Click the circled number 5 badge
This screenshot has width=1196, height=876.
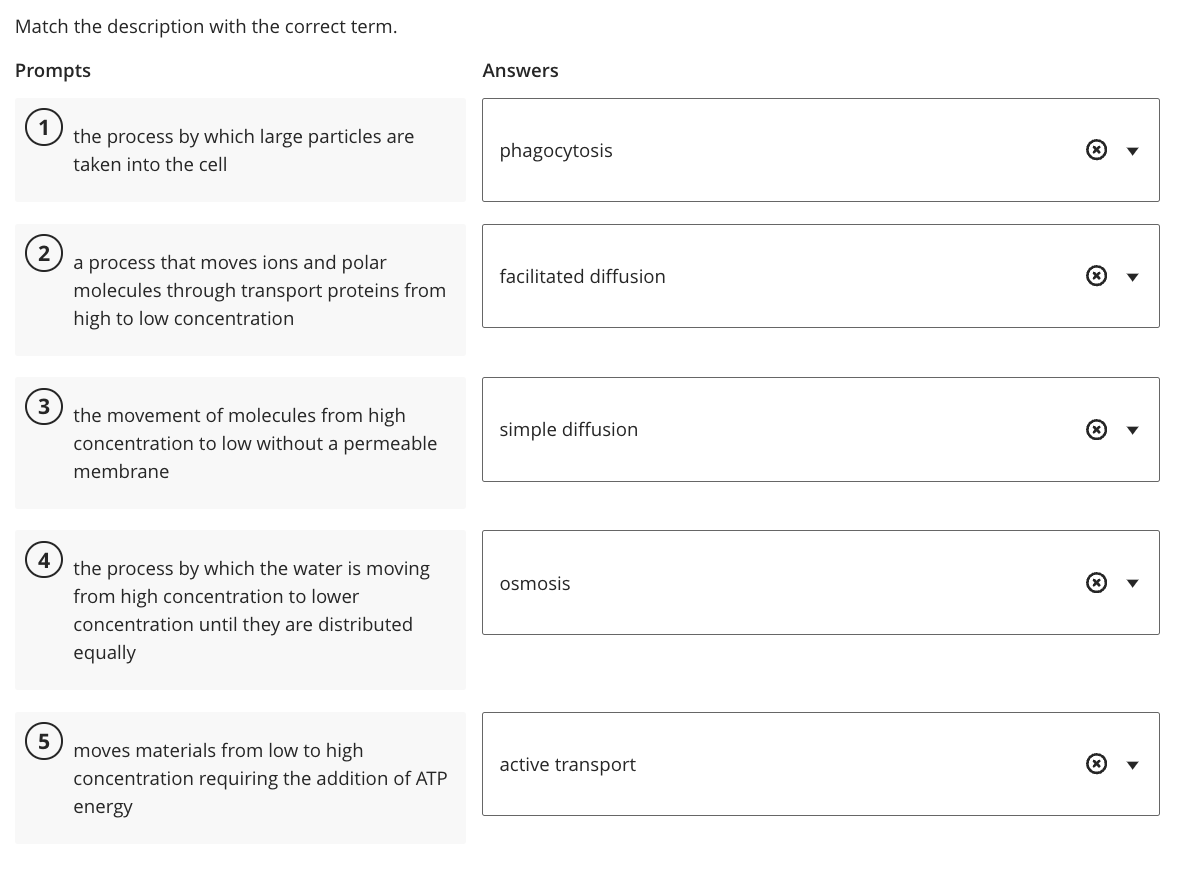pyautogui.click(x=43, y=741)
